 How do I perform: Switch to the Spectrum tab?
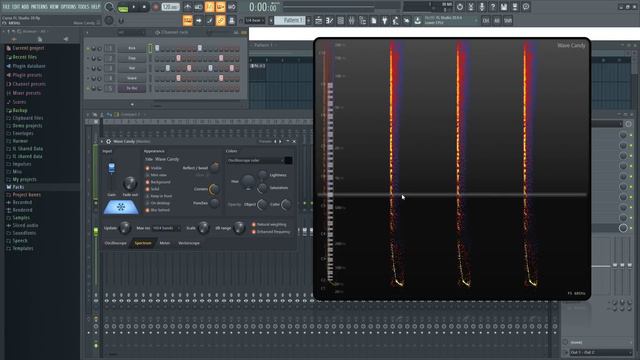(x=143, y=243)
